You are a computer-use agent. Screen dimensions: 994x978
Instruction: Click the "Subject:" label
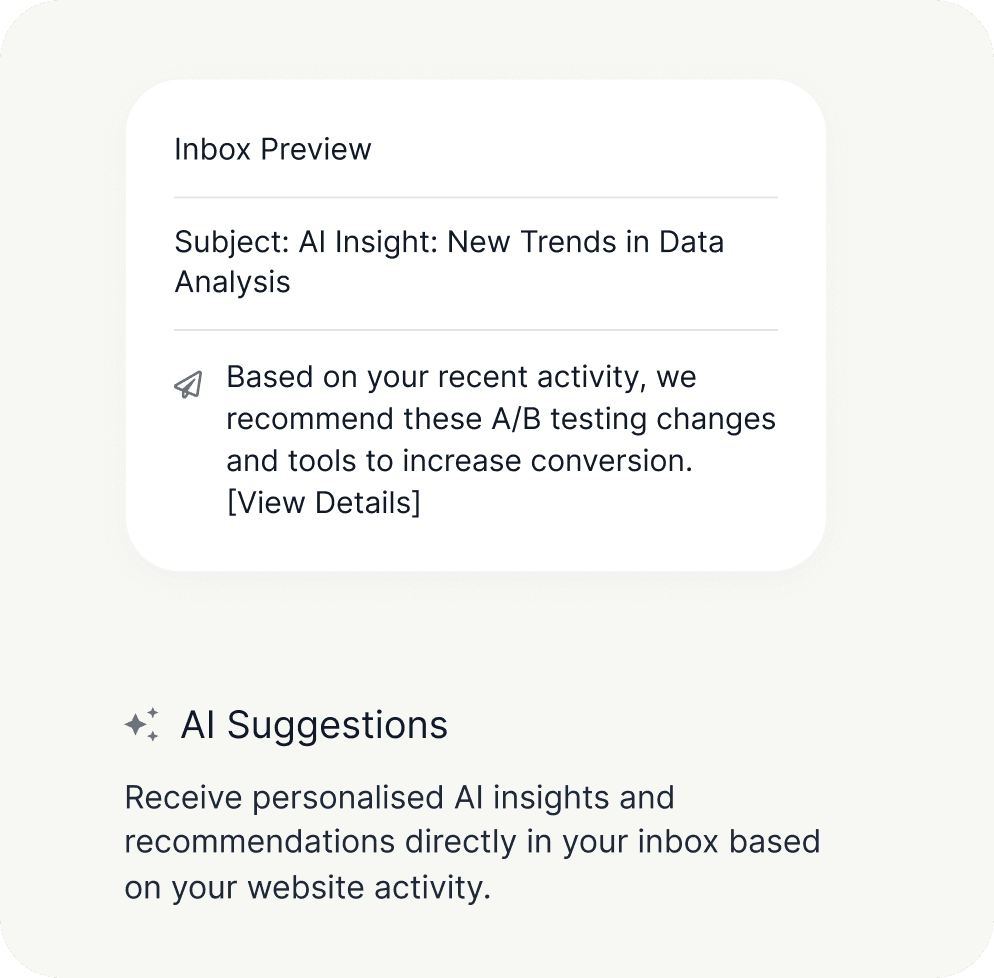tap(232, 242)
